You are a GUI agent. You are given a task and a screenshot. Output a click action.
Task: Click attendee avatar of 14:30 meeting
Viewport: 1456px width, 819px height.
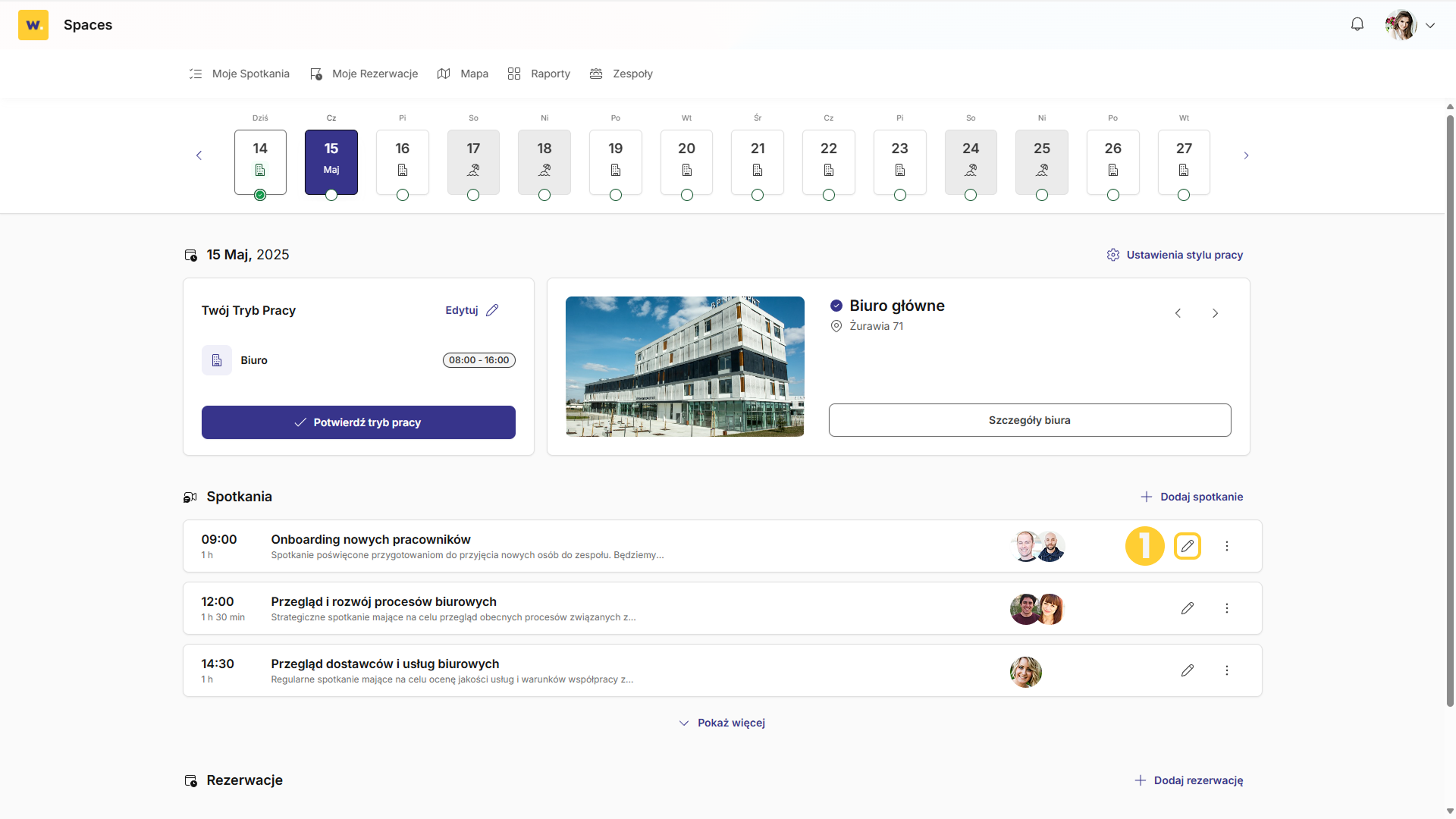[1026, 672]
